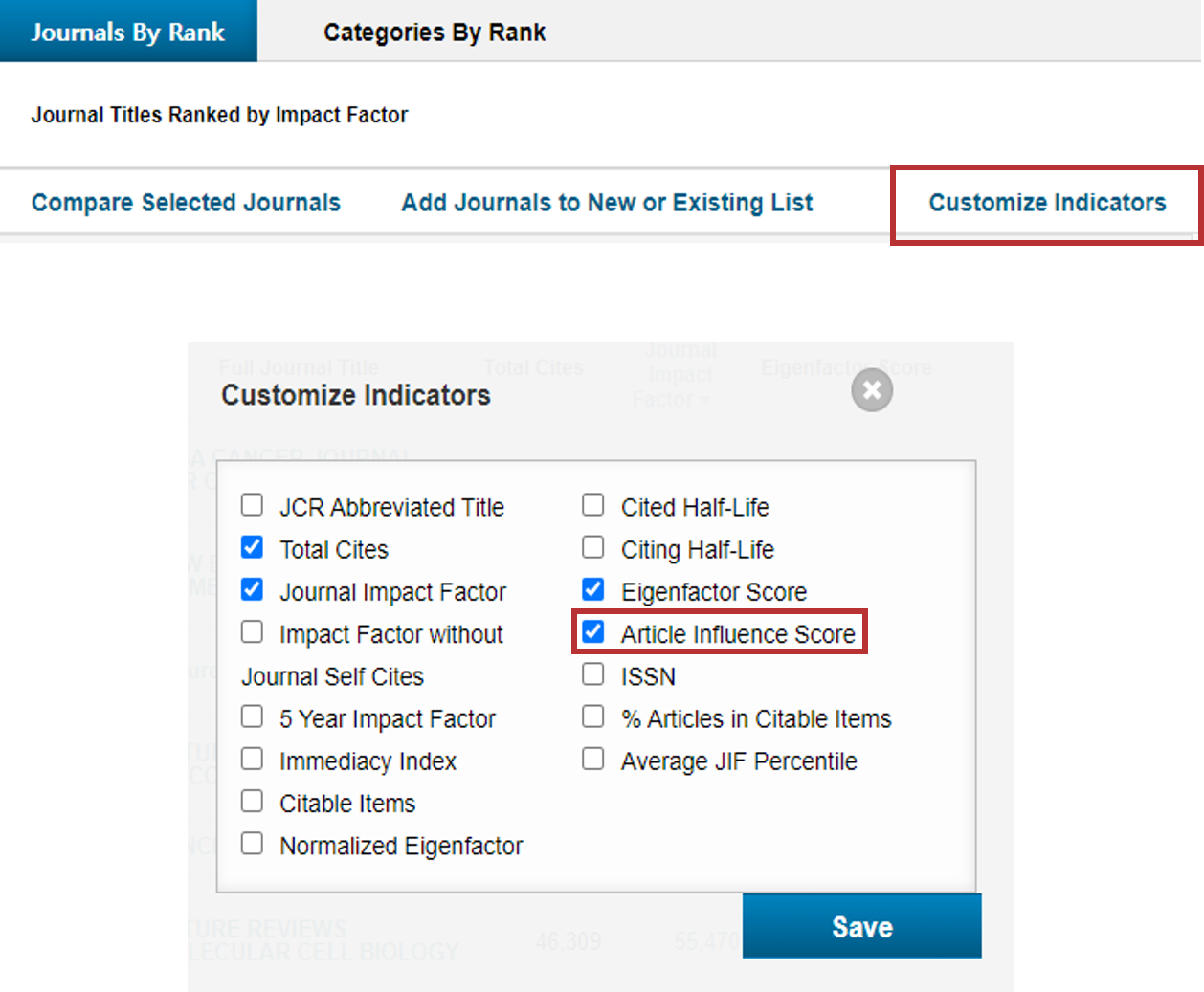Image resolution: width=1204 pixels, height=992 pixels.
Task: Check the 5 Year Impact Factor box
Action: [252, 716]
